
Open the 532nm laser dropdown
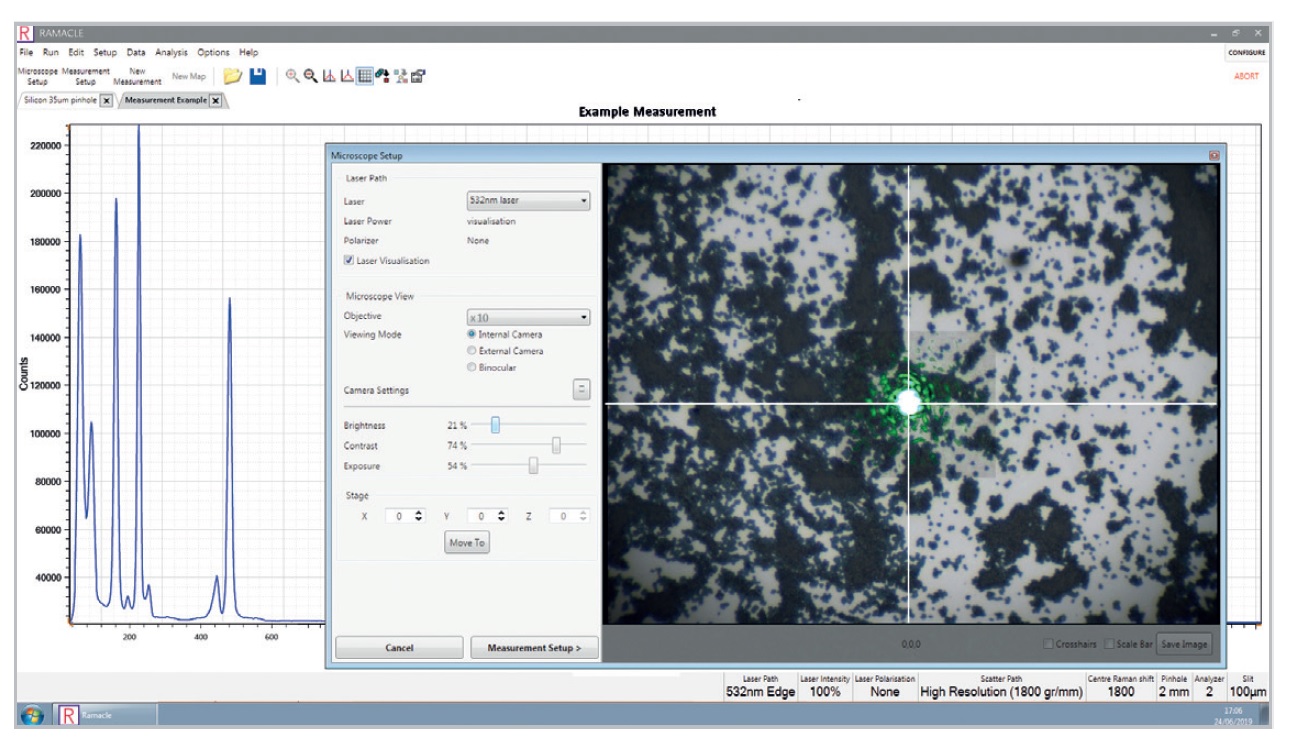pos(528,201)
